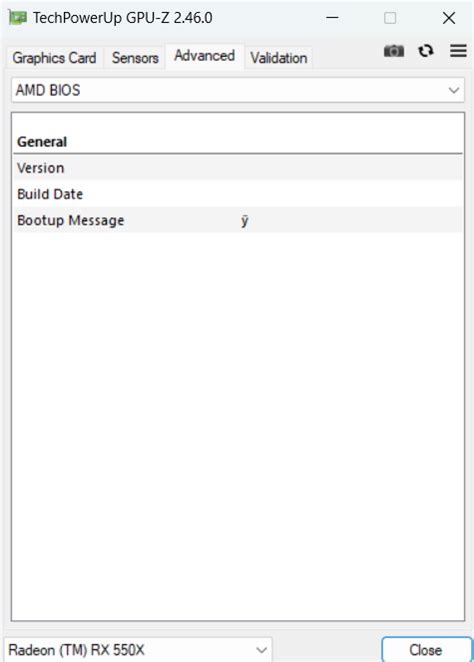
Task: Click the ÿ value beside Bootup Message
Action: pos(244,221)
